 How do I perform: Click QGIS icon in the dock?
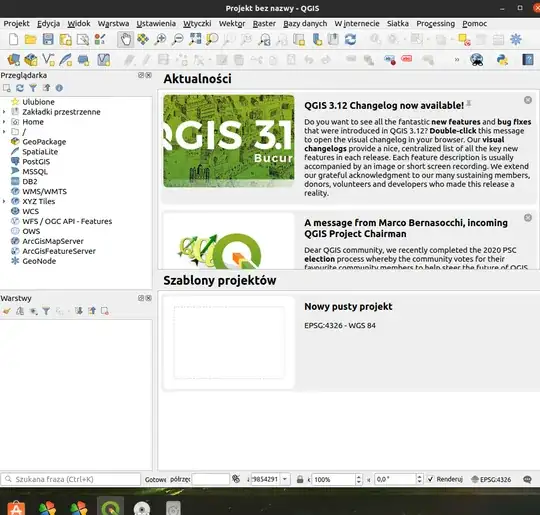[x=110, y=507]
